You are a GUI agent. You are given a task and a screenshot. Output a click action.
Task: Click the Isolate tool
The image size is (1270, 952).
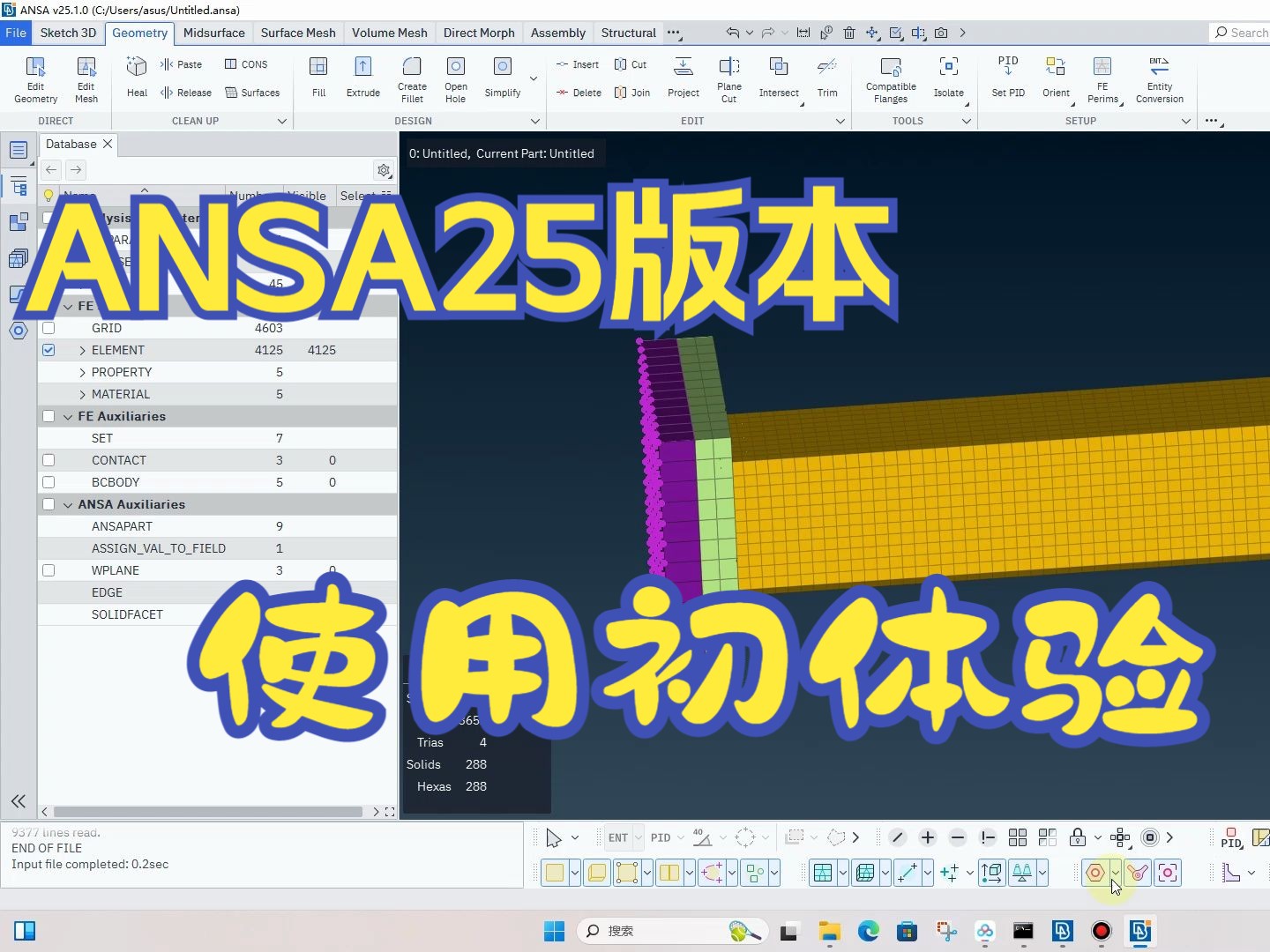[x=949, y=78]
